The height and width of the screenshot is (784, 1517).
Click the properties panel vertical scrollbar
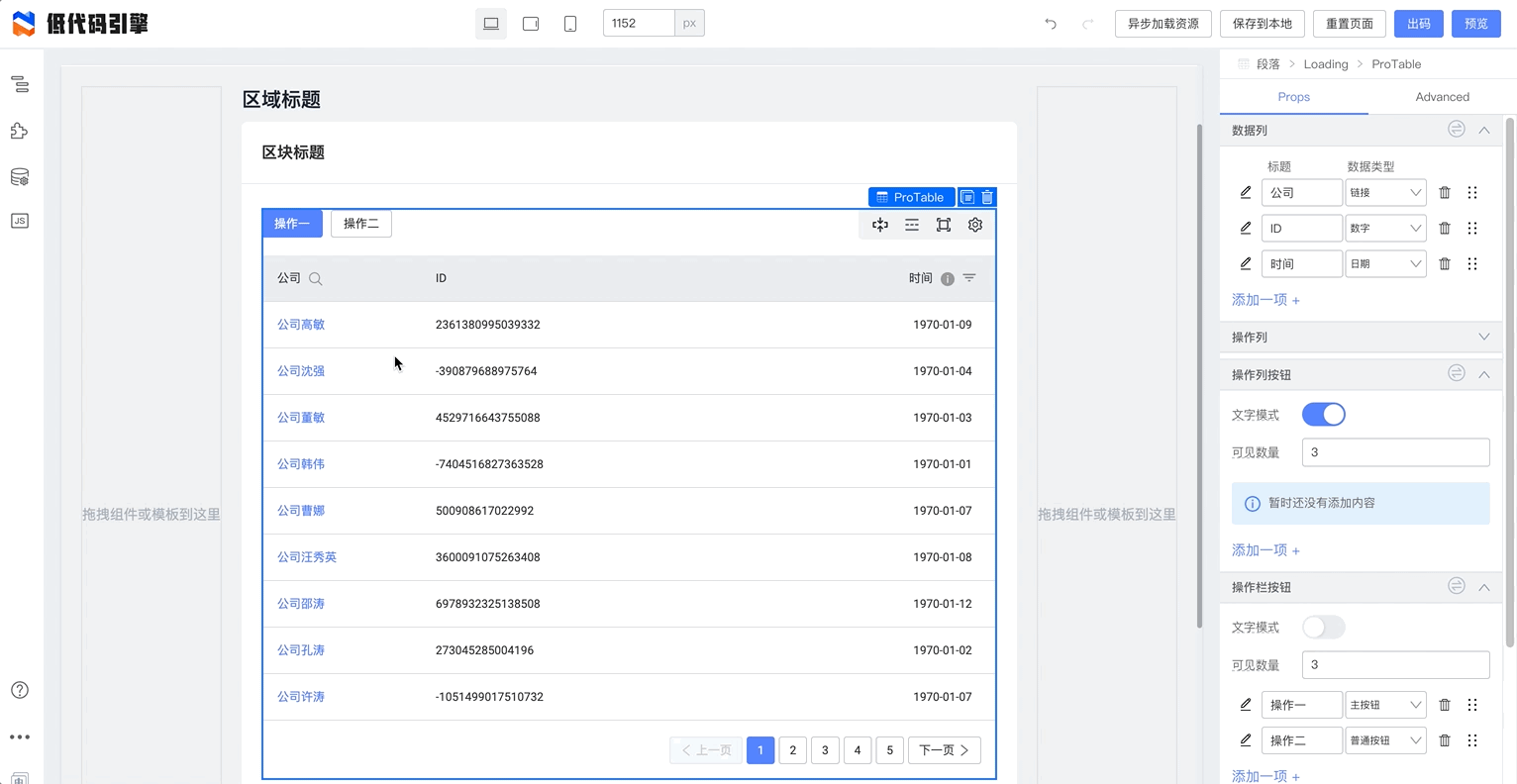(1510, 381)
